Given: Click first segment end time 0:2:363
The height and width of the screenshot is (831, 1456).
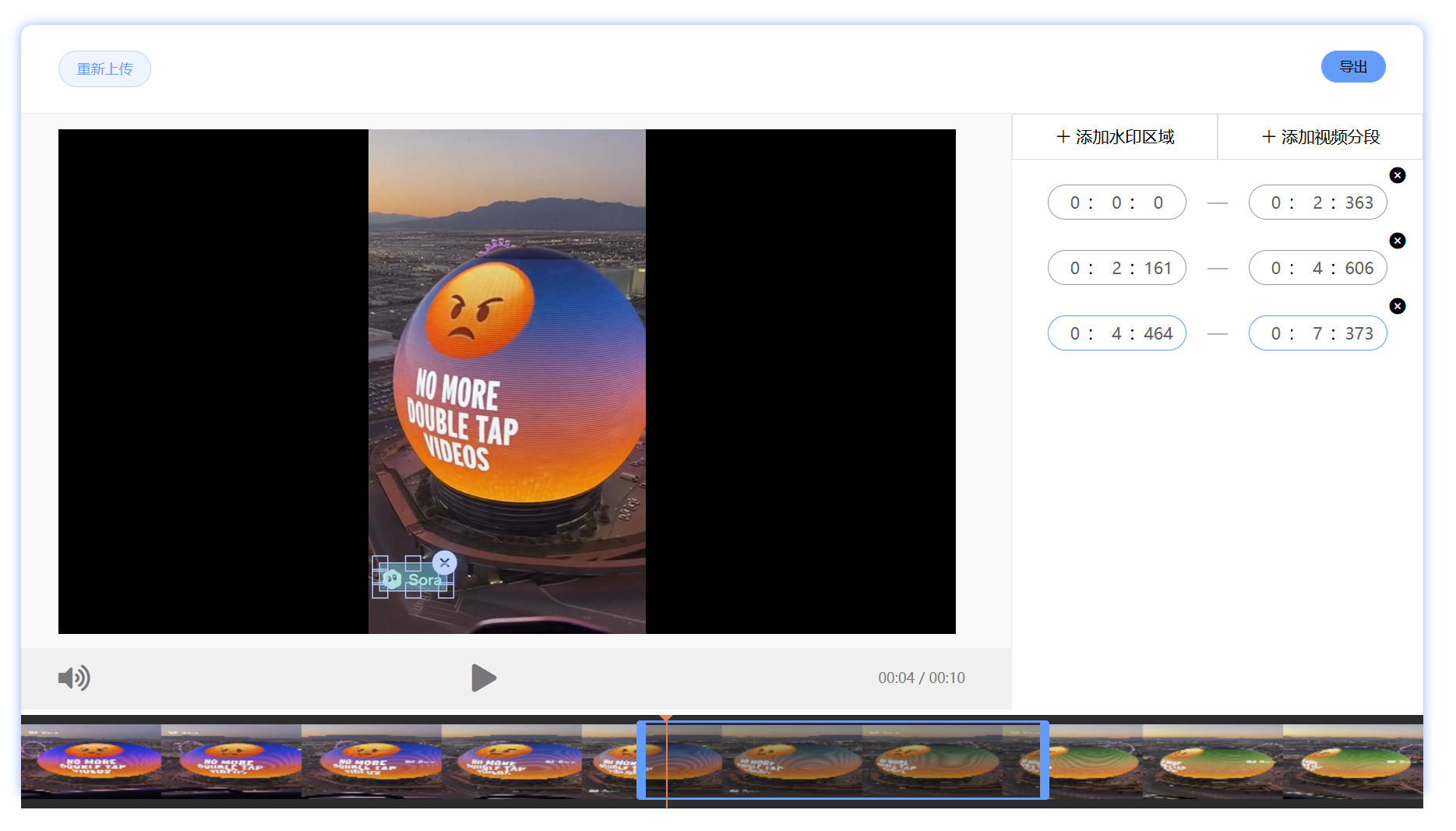Looking at the screenshot, I should click(x=1317, y=202).
